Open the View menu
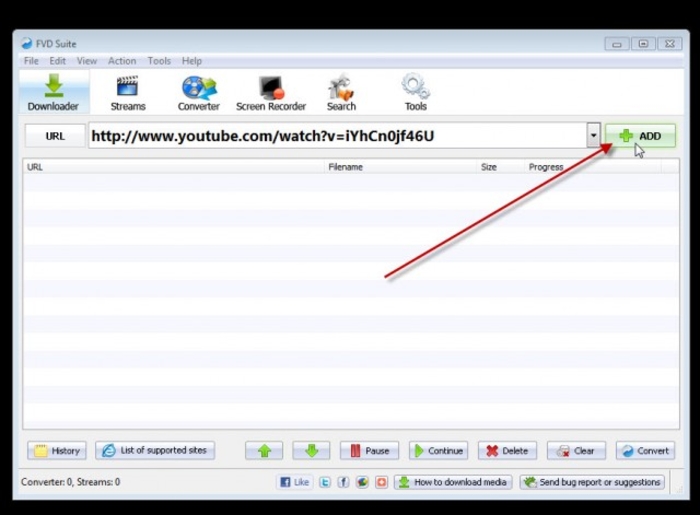The width and height of the screenshot is (700, 515). [87, 61]
